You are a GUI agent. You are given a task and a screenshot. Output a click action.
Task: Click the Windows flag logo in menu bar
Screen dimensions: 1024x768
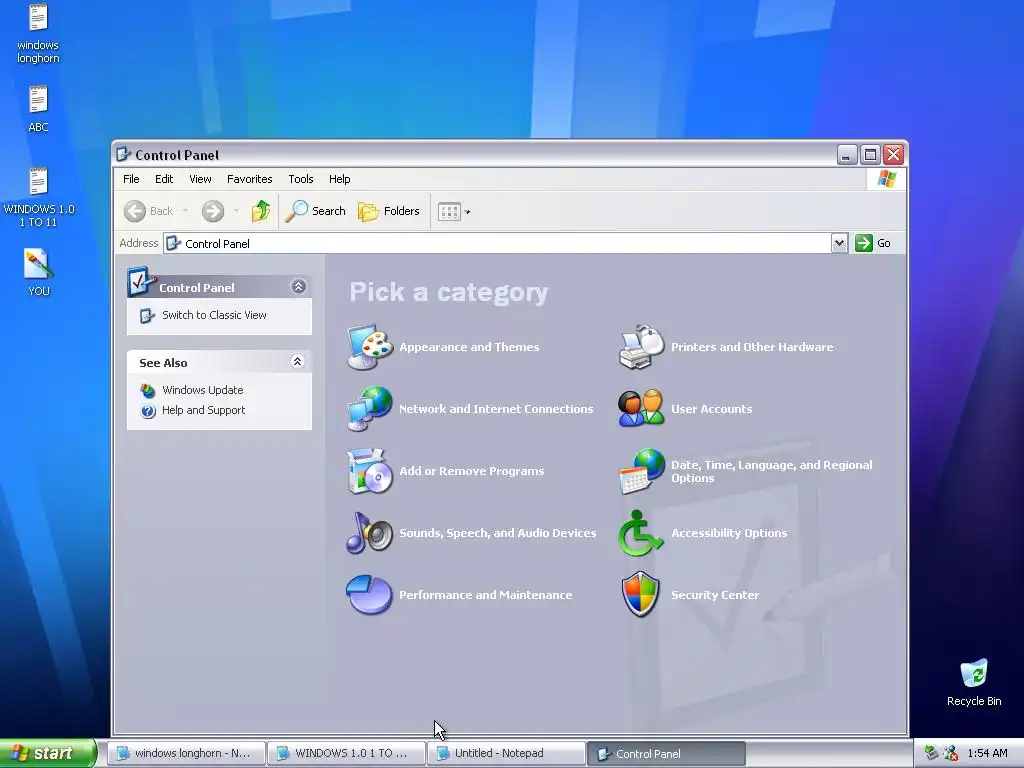pos(887,178)
